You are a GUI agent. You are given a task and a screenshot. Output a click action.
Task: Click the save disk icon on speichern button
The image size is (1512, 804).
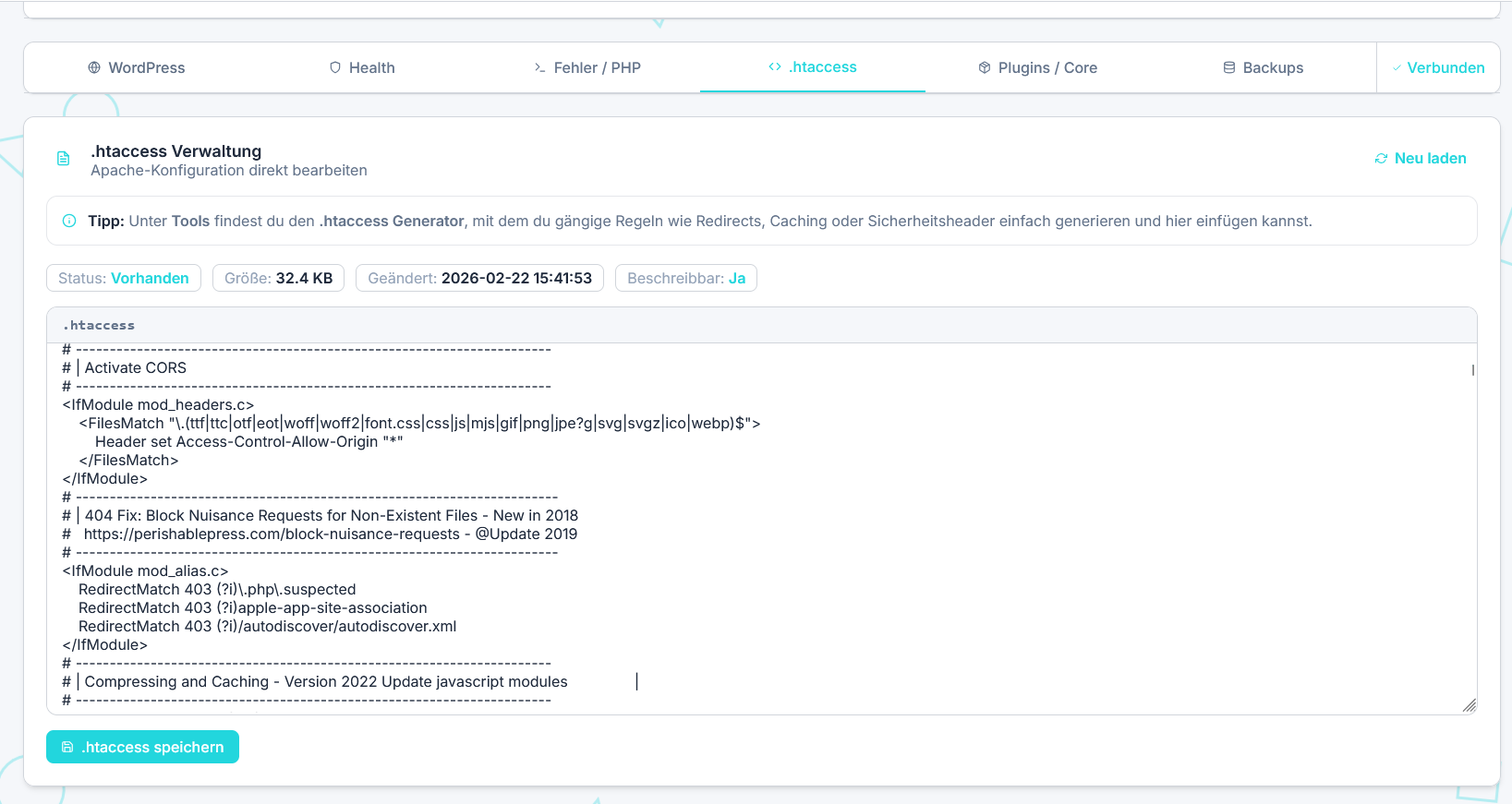[67, 747]
